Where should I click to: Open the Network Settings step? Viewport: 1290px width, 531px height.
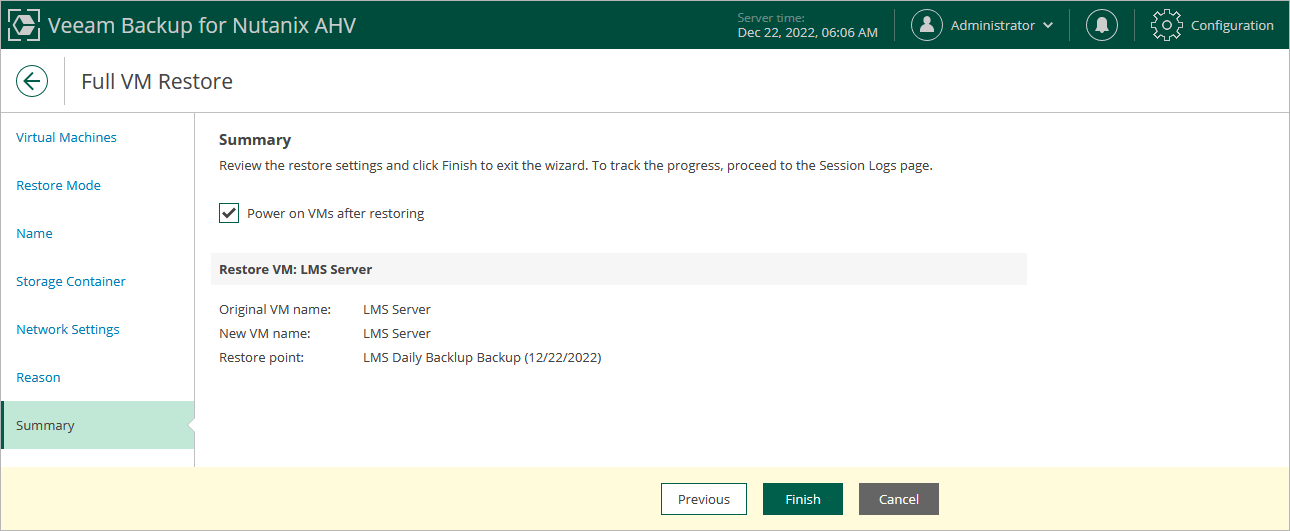coord(68,330)
